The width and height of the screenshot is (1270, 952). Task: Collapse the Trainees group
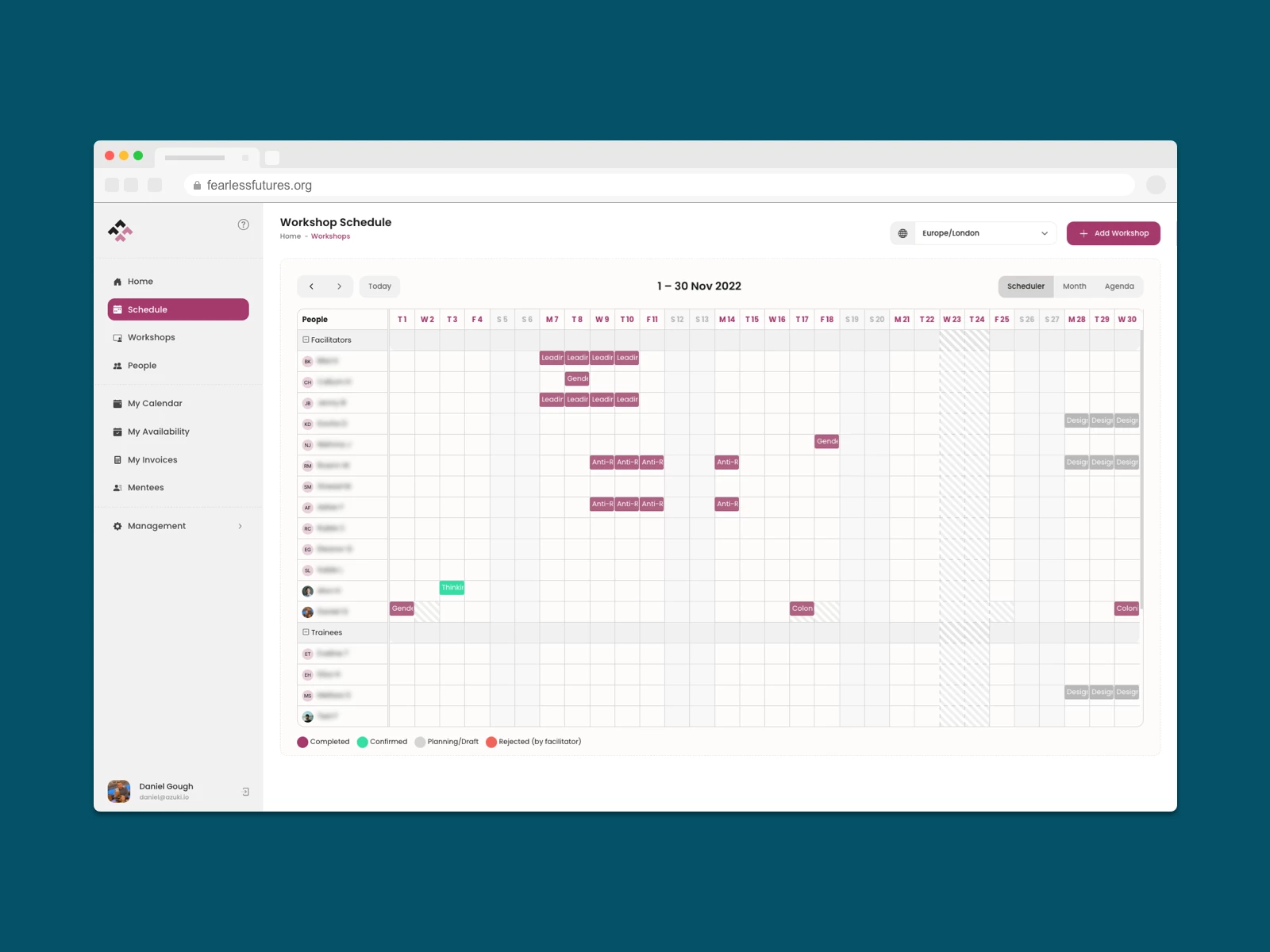306,632
